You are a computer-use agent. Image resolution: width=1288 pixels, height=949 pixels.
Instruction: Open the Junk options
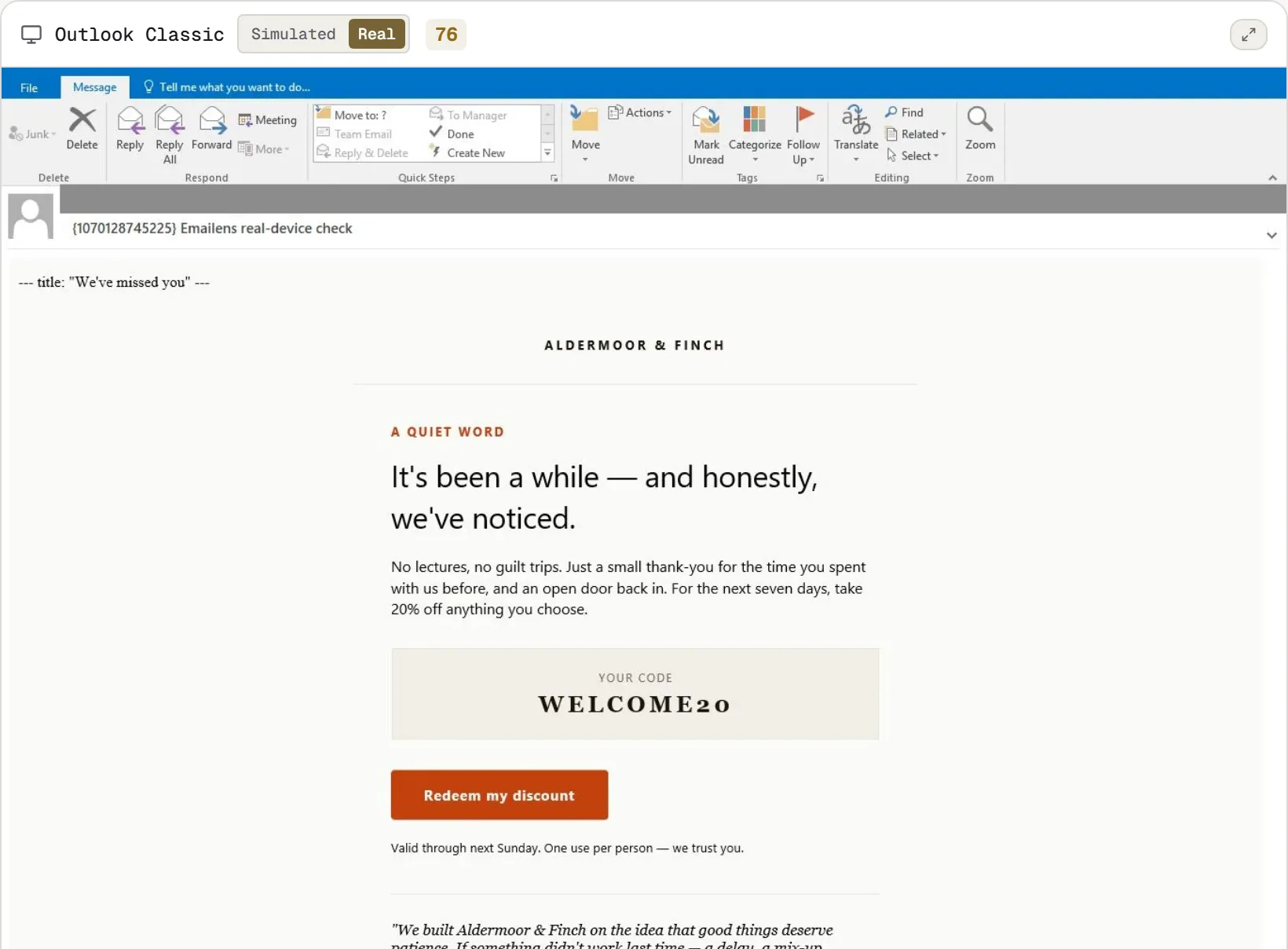tap(32, 134)
